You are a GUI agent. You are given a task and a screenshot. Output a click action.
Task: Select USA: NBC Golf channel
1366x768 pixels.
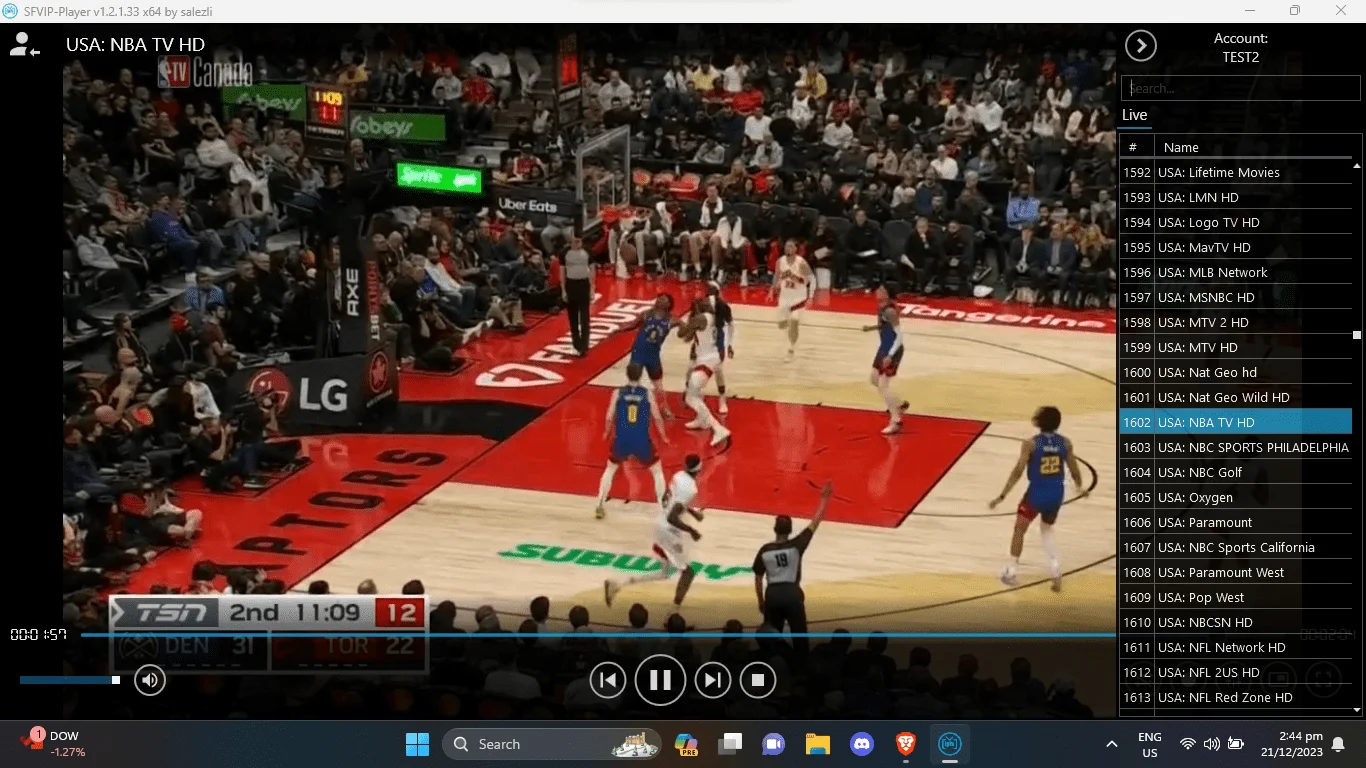pos(1236,472)
